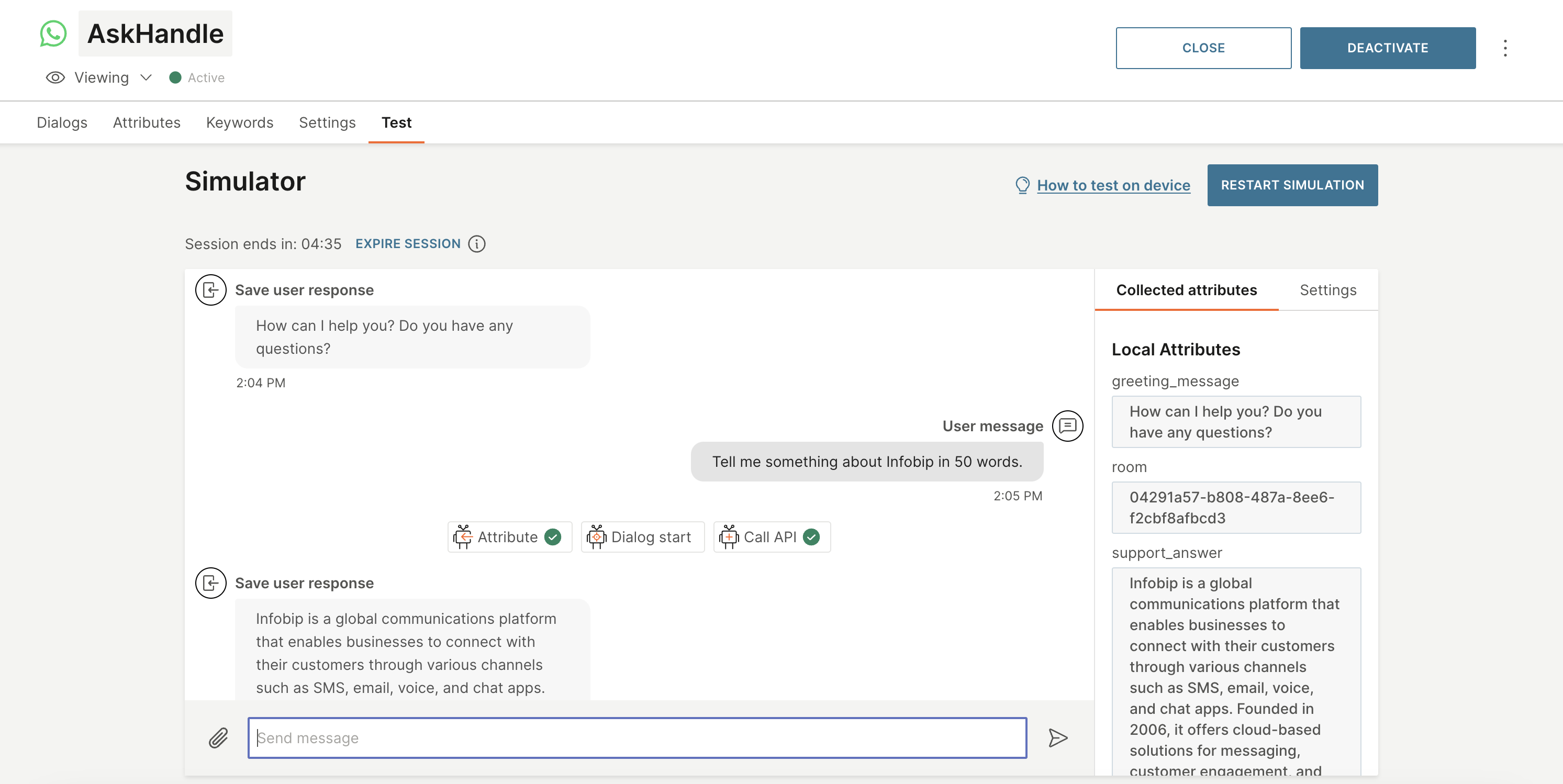Open How to test on device link

(x=1113, y=184)
